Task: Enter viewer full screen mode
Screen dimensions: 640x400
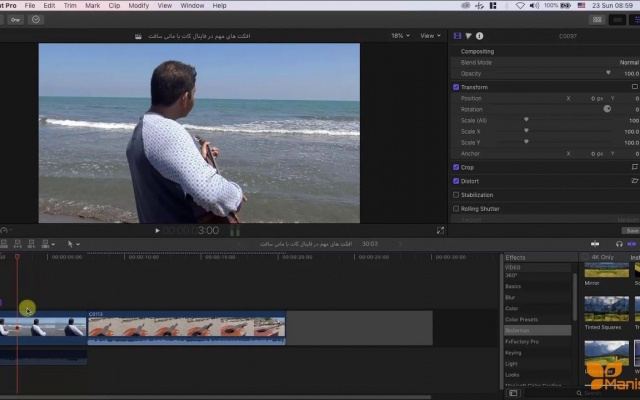Action: pyautogui.click(x=440, y=231)
